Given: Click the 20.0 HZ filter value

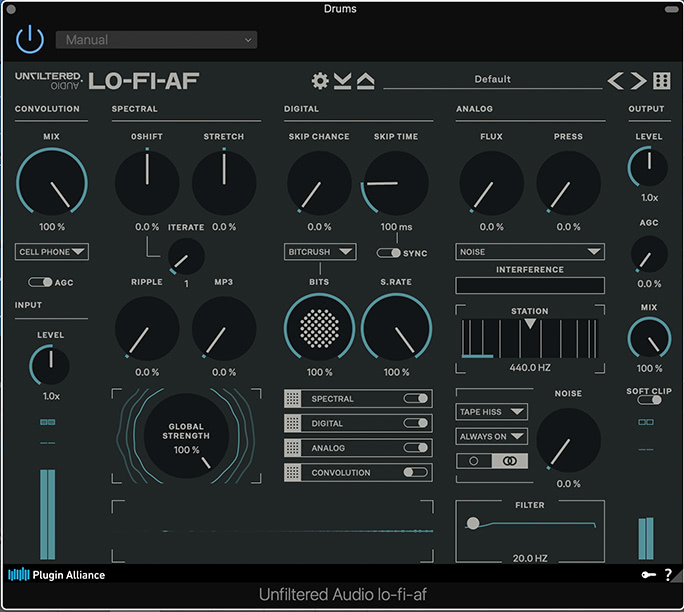Looking at the screenshot, I should click(x=530, y=558).
